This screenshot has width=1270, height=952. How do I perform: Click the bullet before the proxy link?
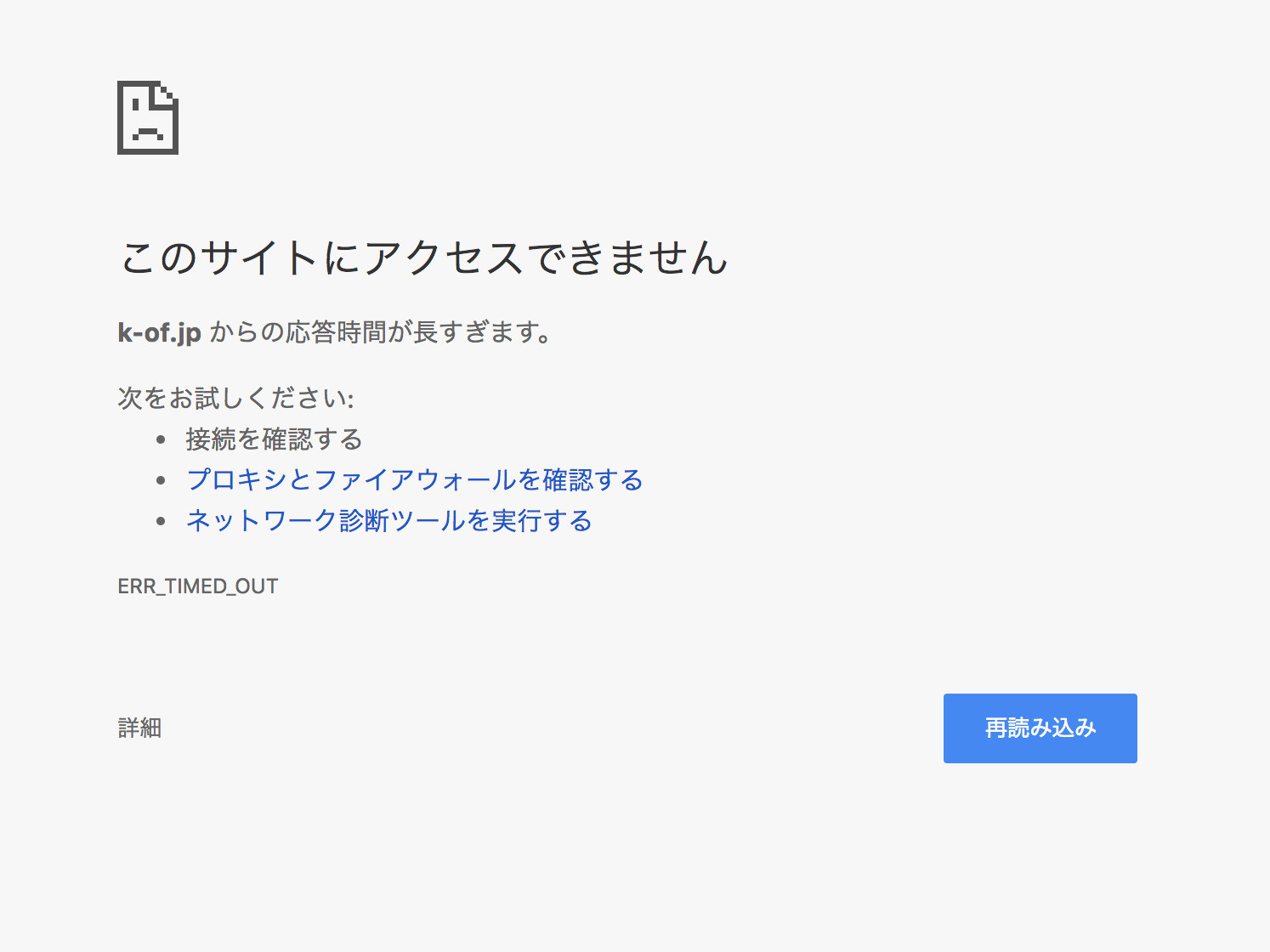pyautogui.click(x=161, y=480)
